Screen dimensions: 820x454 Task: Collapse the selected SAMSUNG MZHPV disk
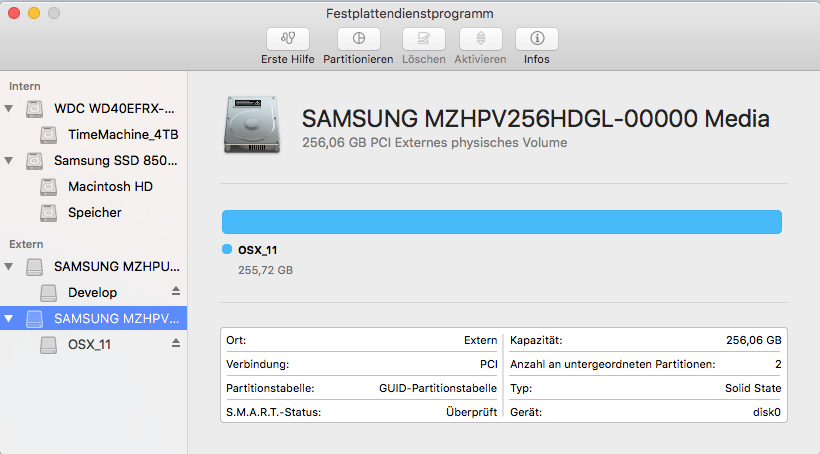10,318
